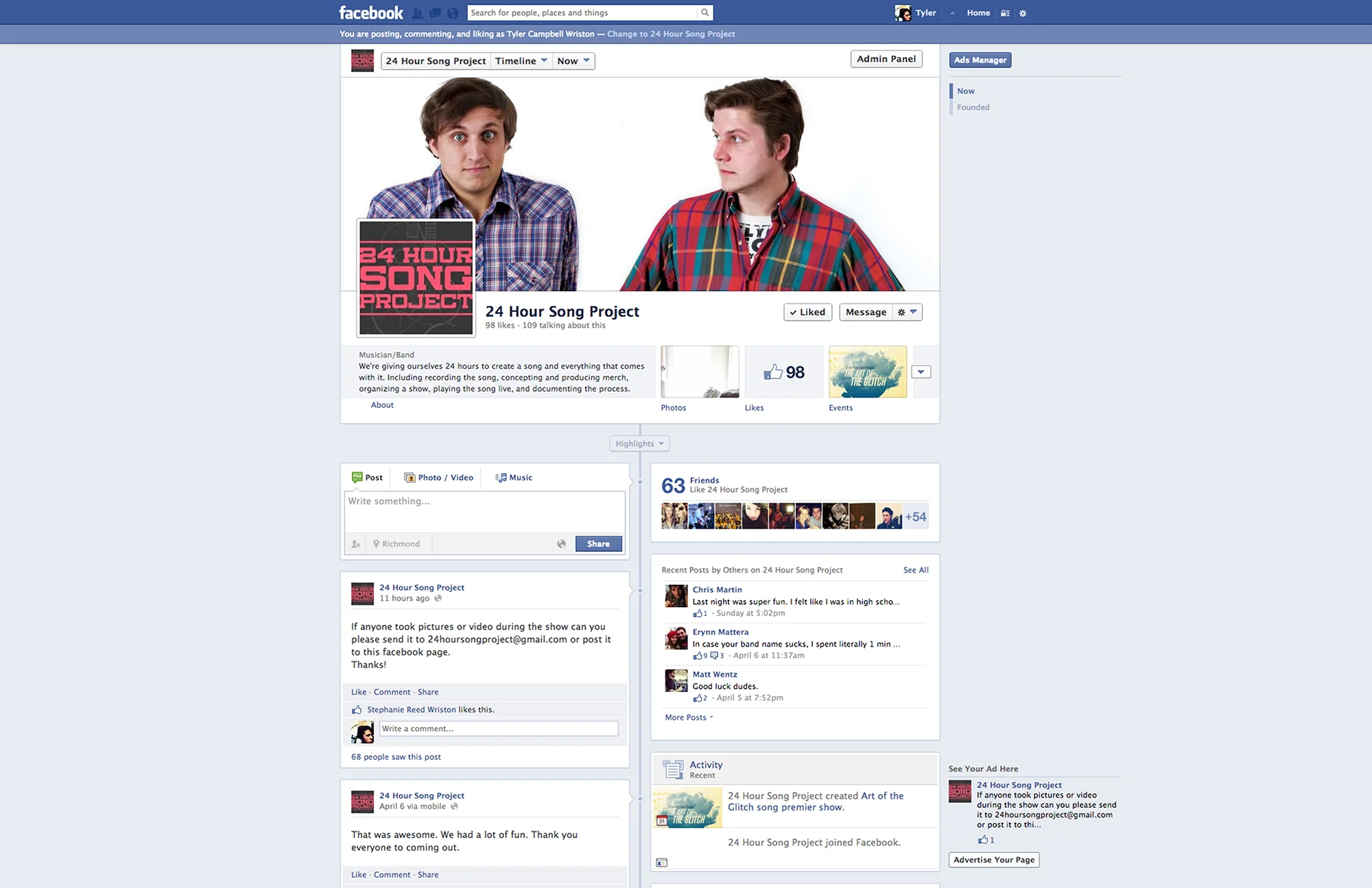Open the friend requests icon in the top bar
Image resolution: width=1372 pixels, height=888 pixels.
click(x=417, y=13)
